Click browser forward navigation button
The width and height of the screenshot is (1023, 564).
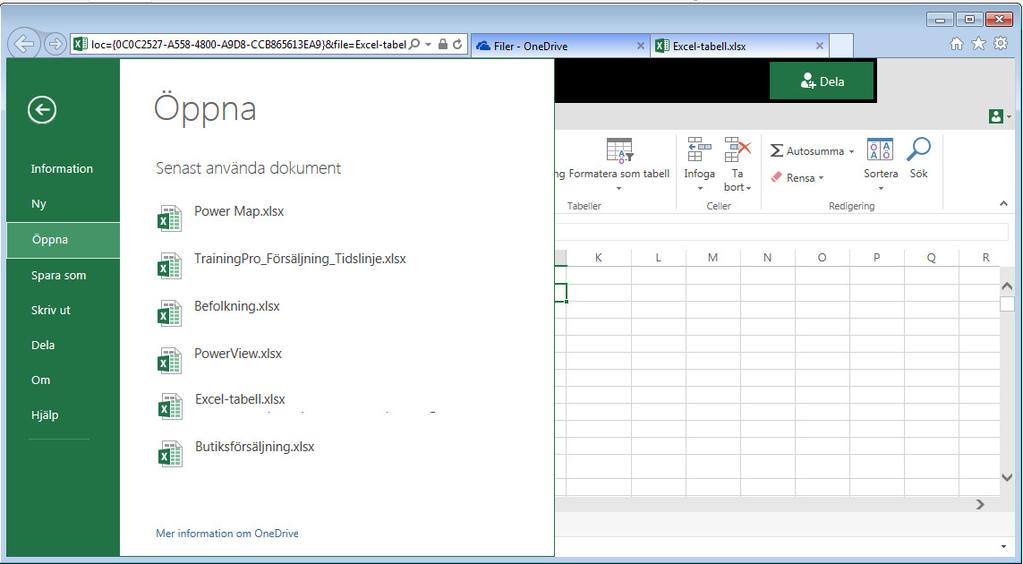tap(55, 44)
